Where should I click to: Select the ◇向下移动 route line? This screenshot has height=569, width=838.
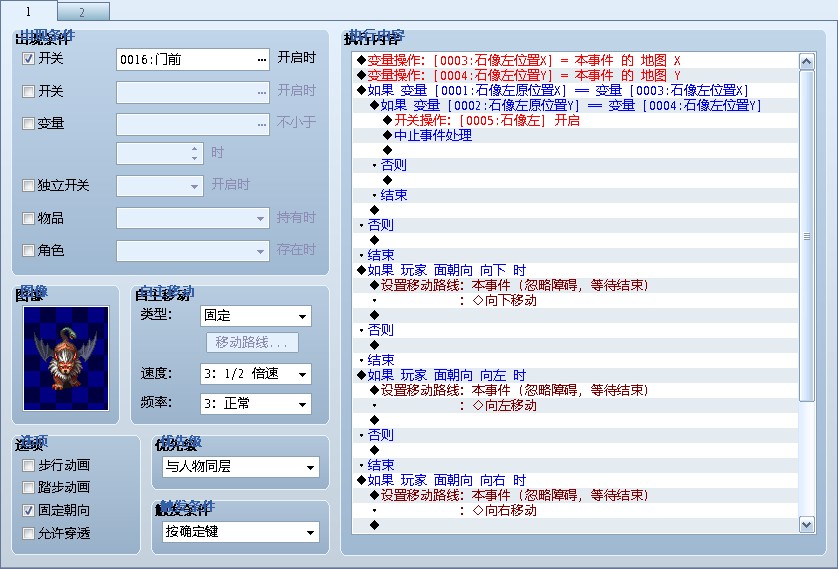click(x=575, y=300)
